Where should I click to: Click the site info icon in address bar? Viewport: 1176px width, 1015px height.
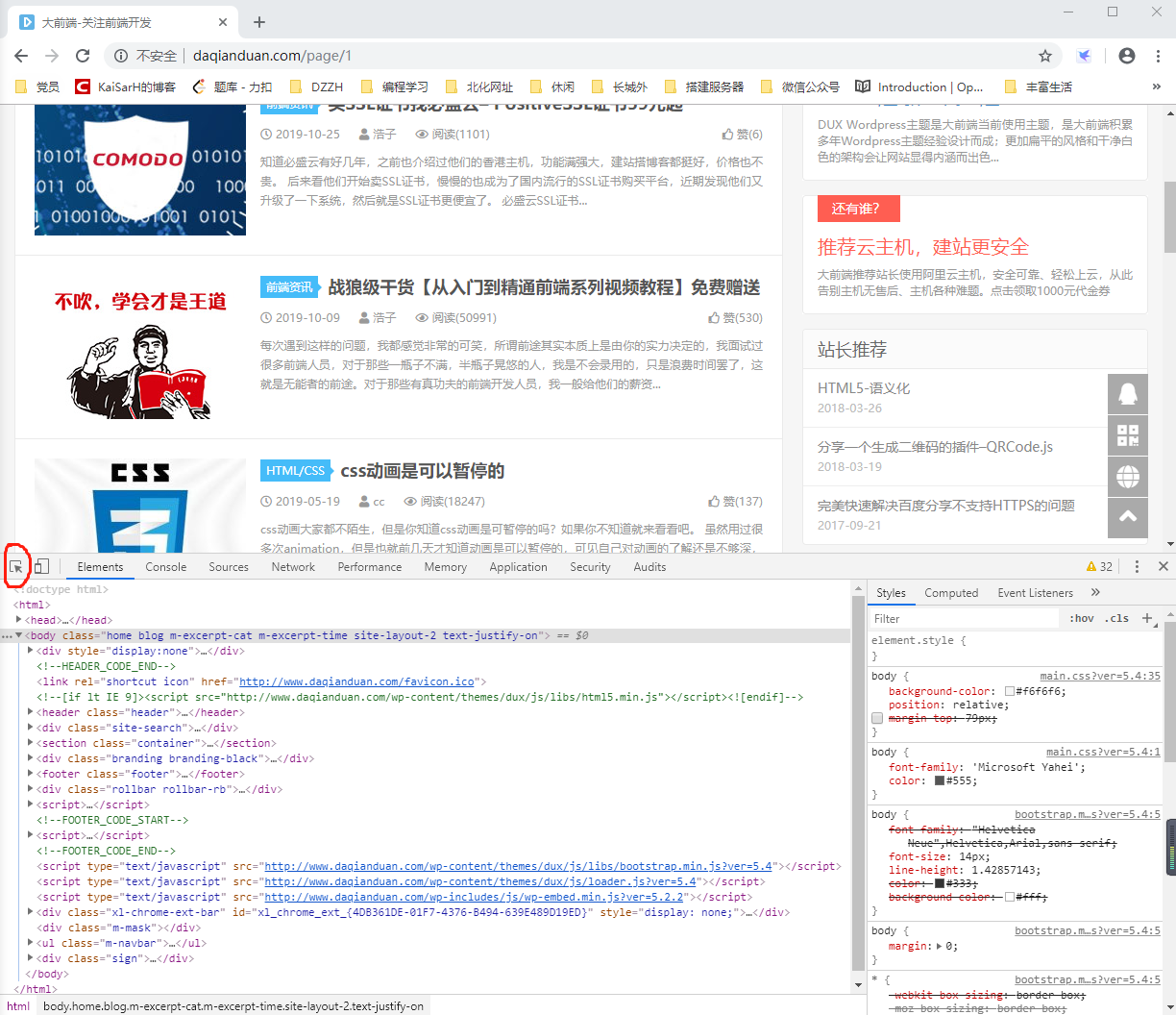[121, 56]
